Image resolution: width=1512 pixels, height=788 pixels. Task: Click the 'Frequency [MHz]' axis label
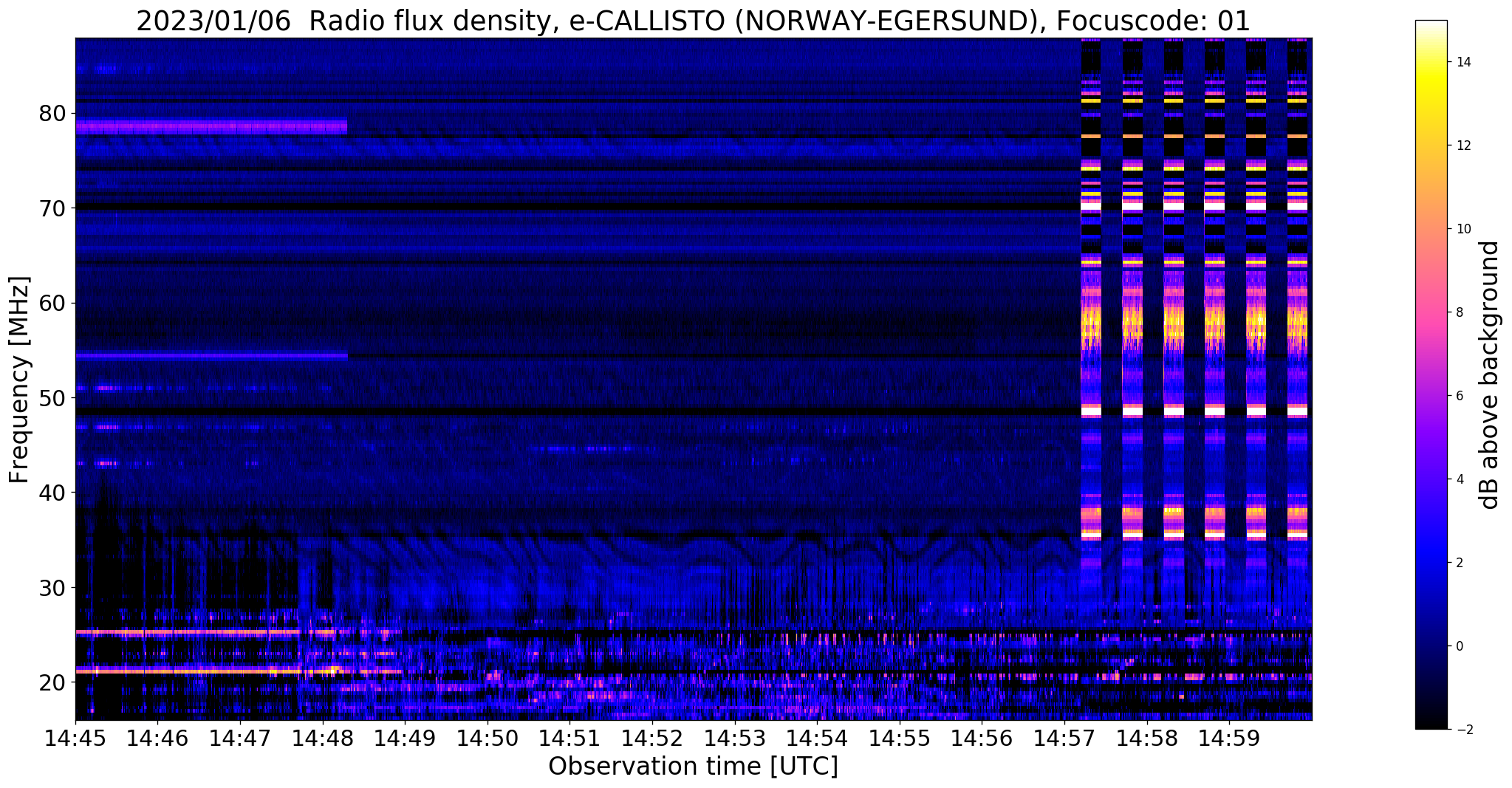(x=19, y=380)
